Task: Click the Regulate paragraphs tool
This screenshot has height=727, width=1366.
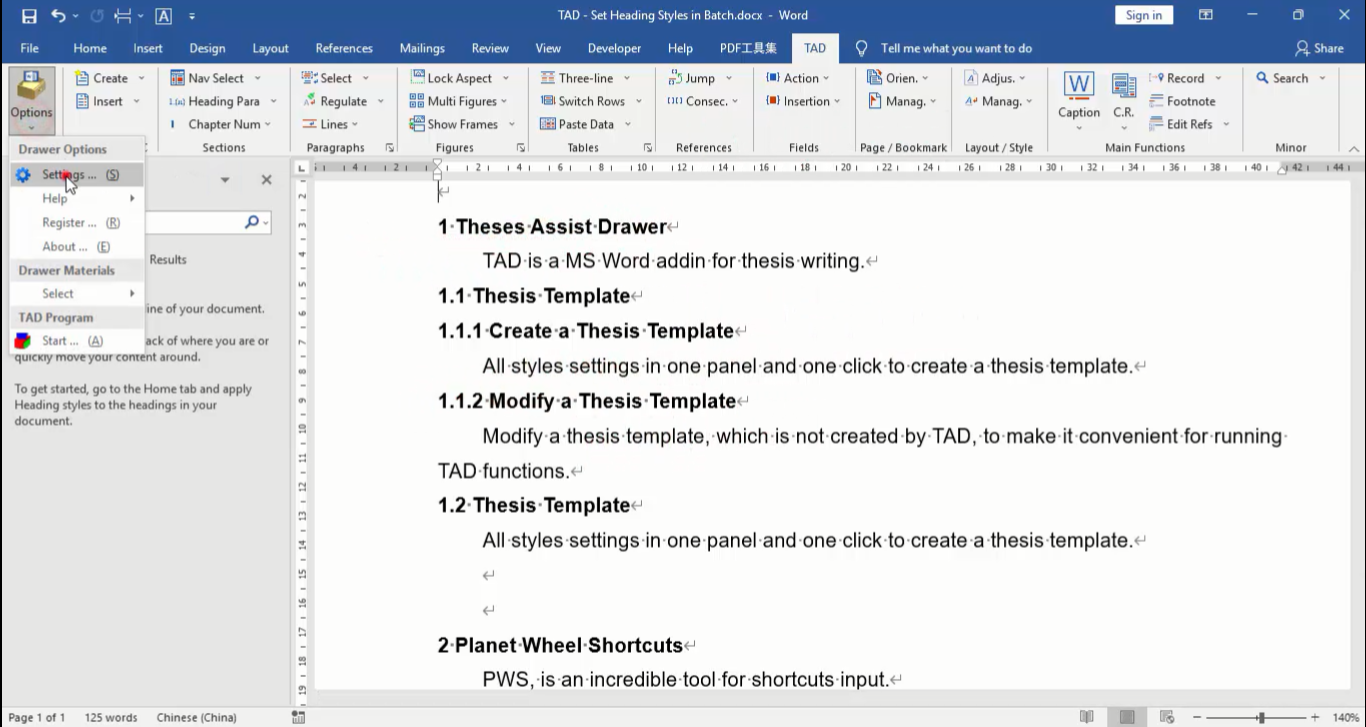Action: pyautogui.click(x=334, y=101)
